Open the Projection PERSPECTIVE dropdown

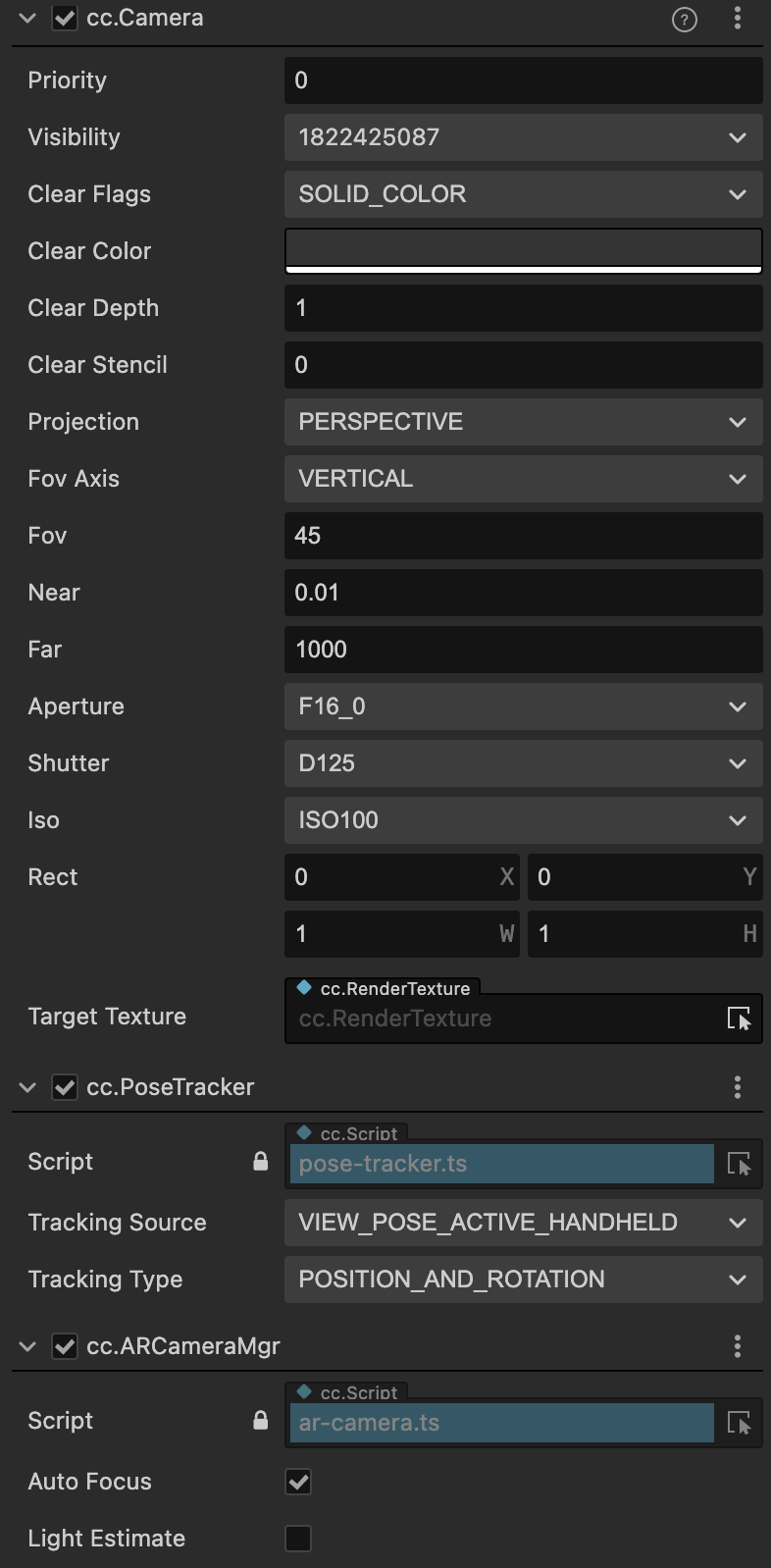(524, 422)
